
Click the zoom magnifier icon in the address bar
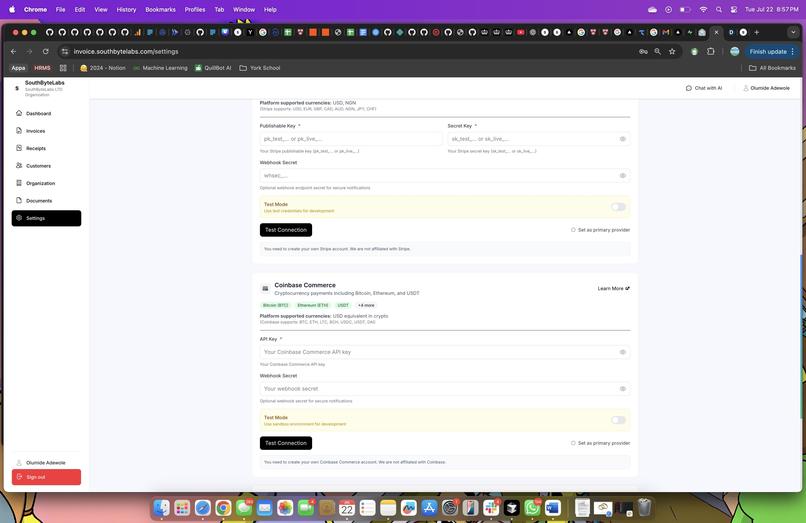tap(657, 51)
